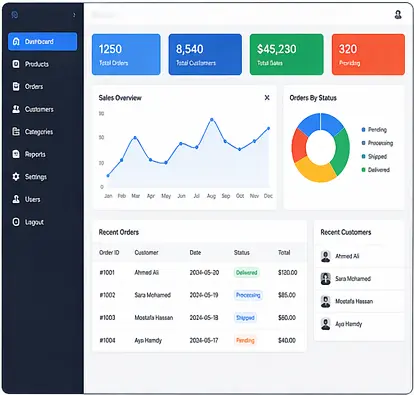Click the Recent Orders heading
Screen dimensions: 414x395
click(x=119, y=232)
